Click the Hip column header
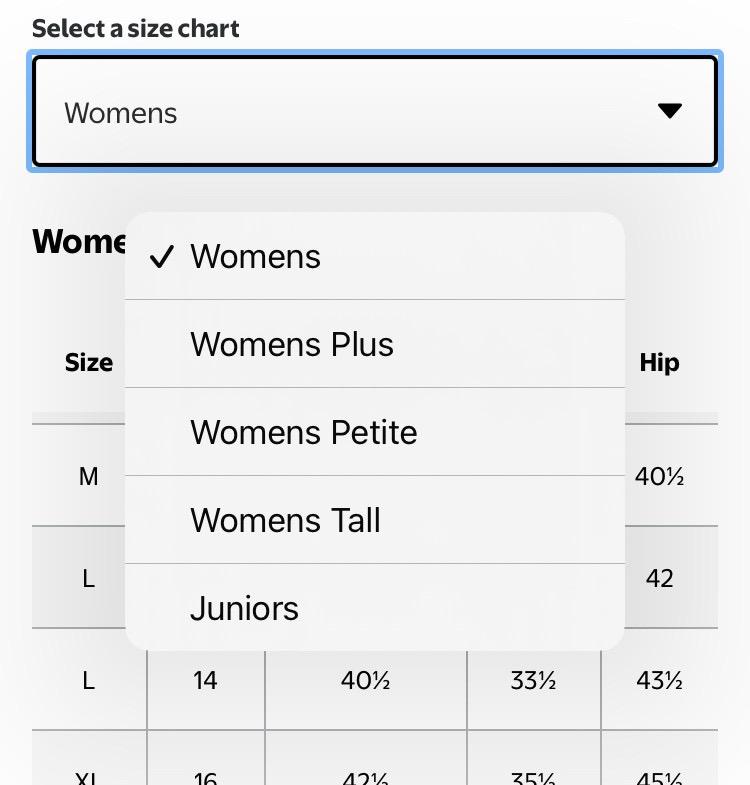 (x=659, y=363)
